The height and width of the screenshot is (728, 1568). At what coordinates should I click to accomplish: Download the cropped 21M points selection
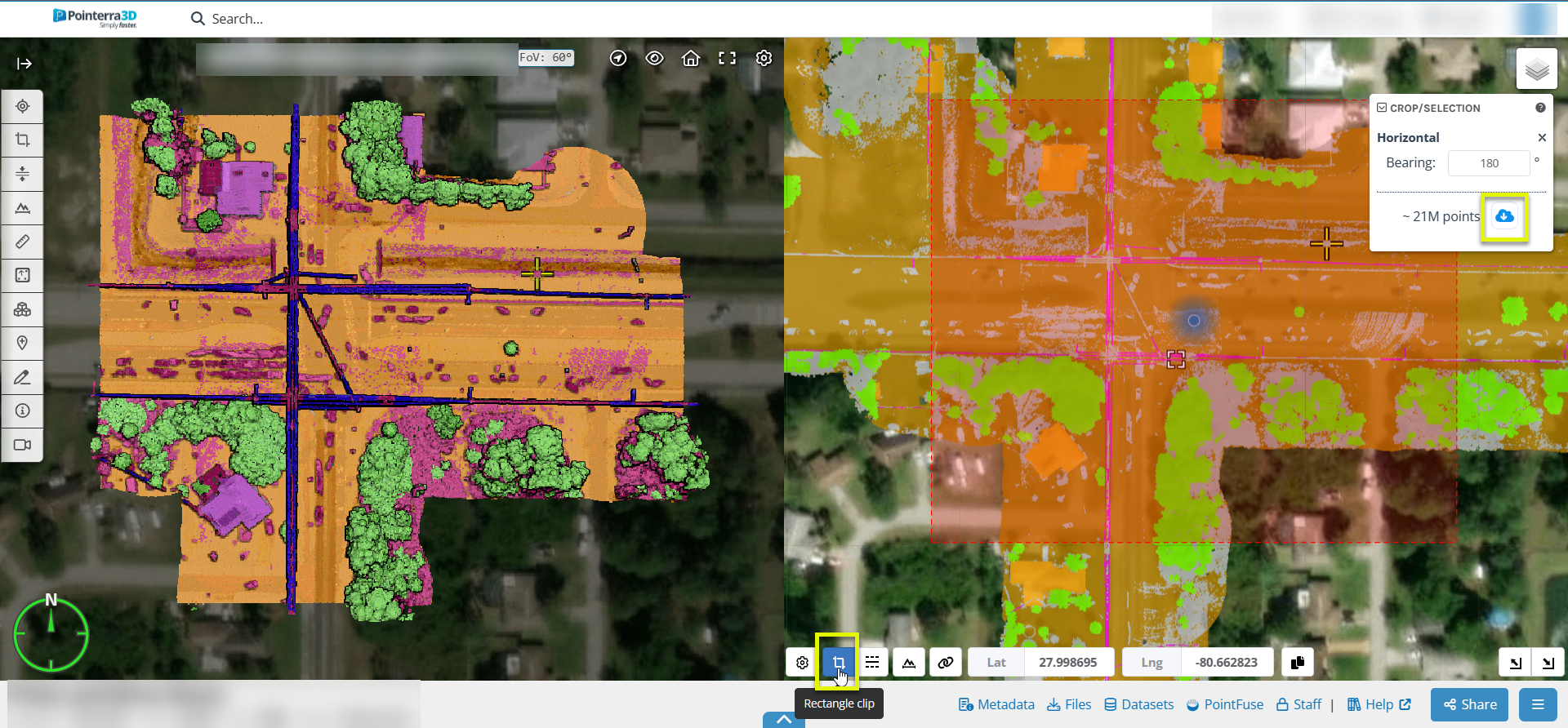[x=1504, y=216]
